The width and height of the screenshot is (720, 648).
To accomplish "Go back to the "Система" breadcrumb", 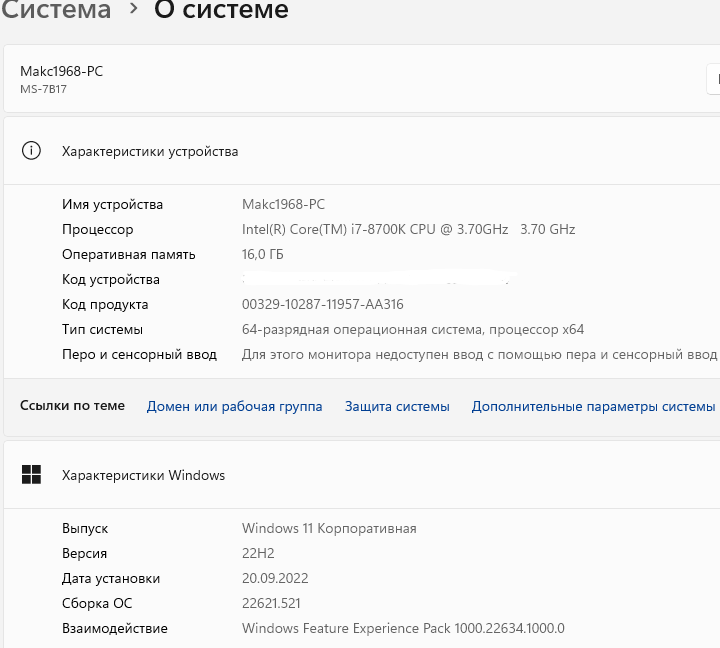I will 56,10.
